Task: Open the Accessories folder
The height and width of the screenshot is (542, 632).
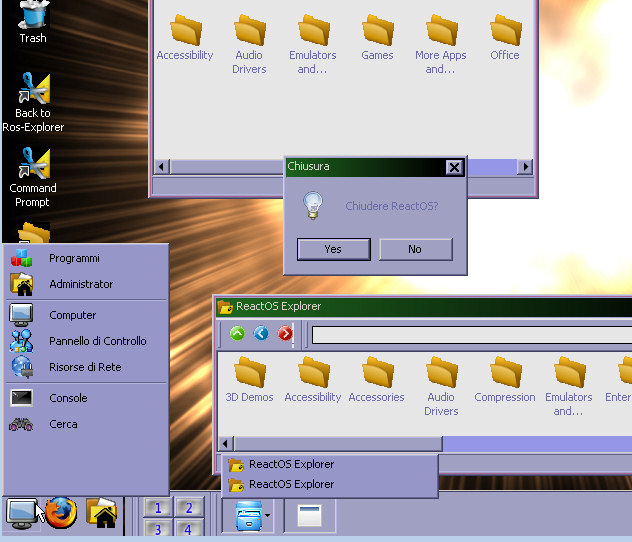Action: click(x=376, y=380)
